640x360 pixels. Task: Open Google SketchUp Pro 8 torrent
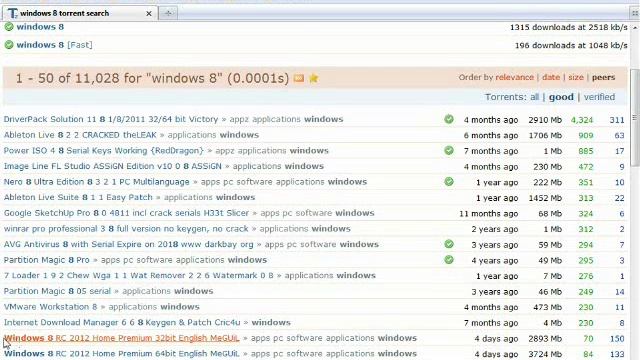click(126, 213)
